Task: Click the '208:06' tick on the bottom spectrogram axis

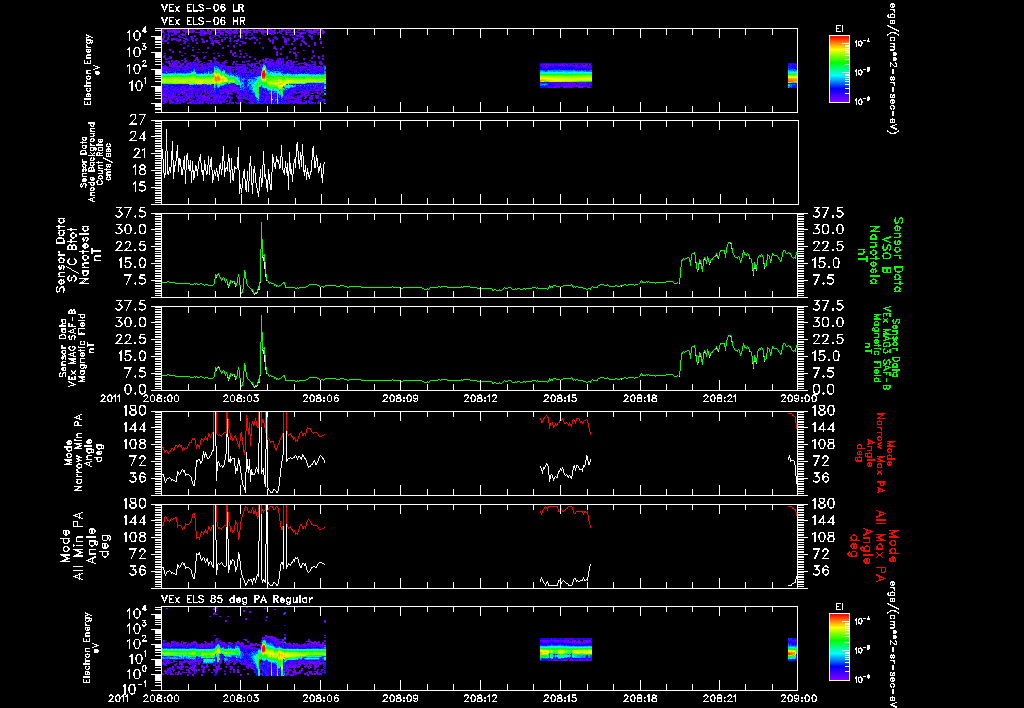Action: (x=321, y=698)
